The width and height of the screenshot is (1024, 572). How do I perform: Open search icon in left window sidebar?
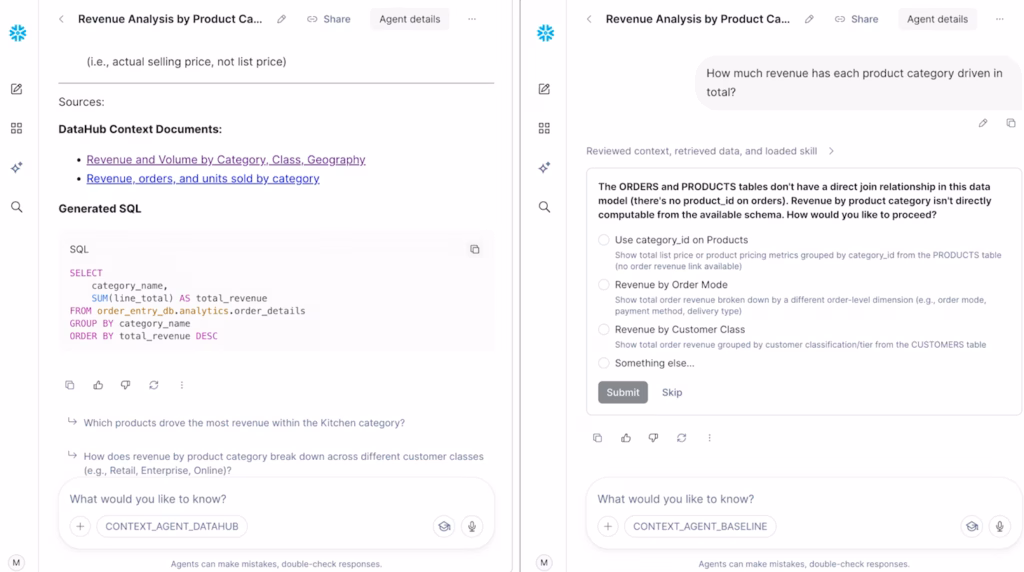(16, 207)
